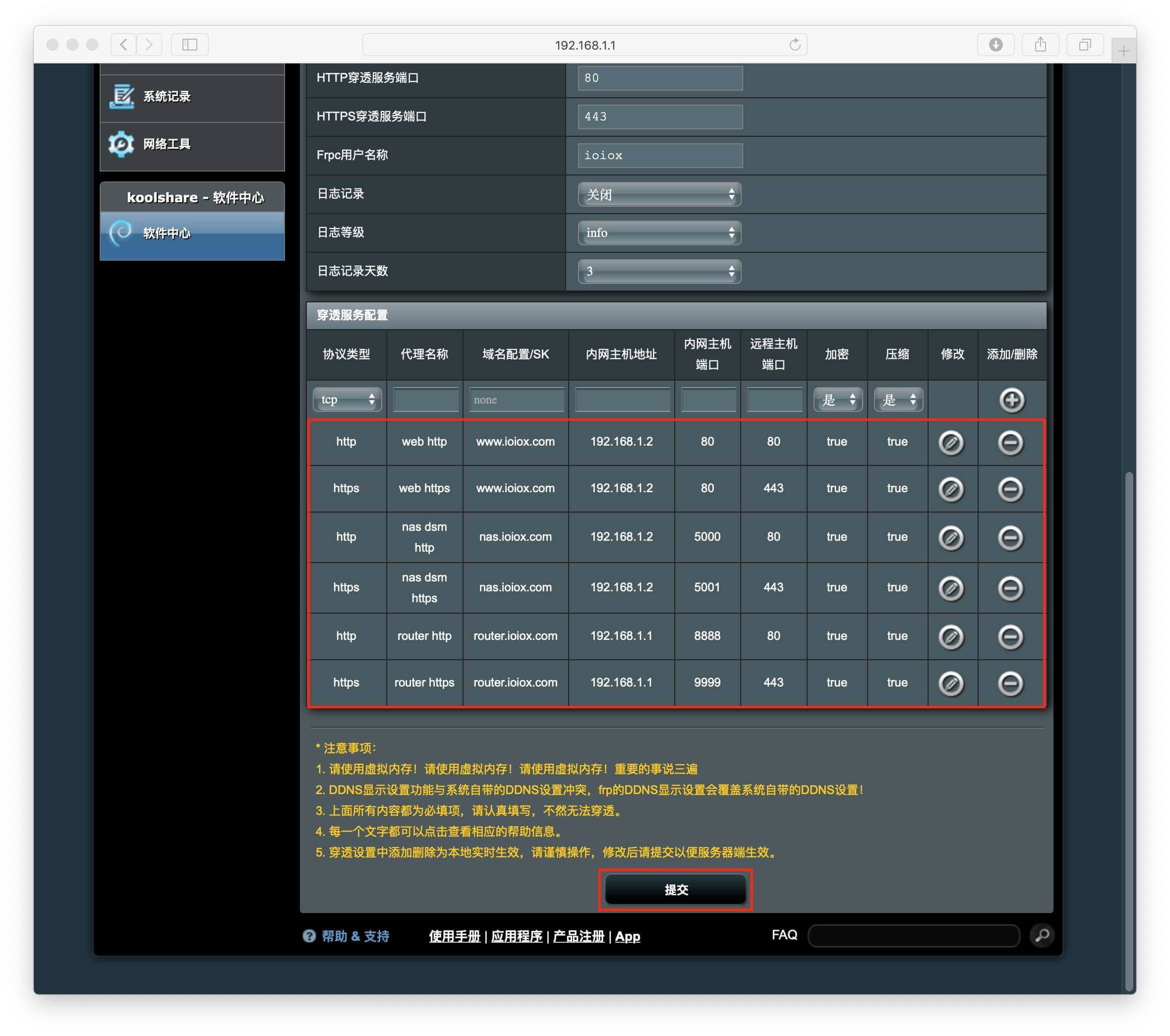Viewport: 1170px width, 1036px height.
Task: Click the FAQ search magnifier icon
Action: coord(1042,935)
